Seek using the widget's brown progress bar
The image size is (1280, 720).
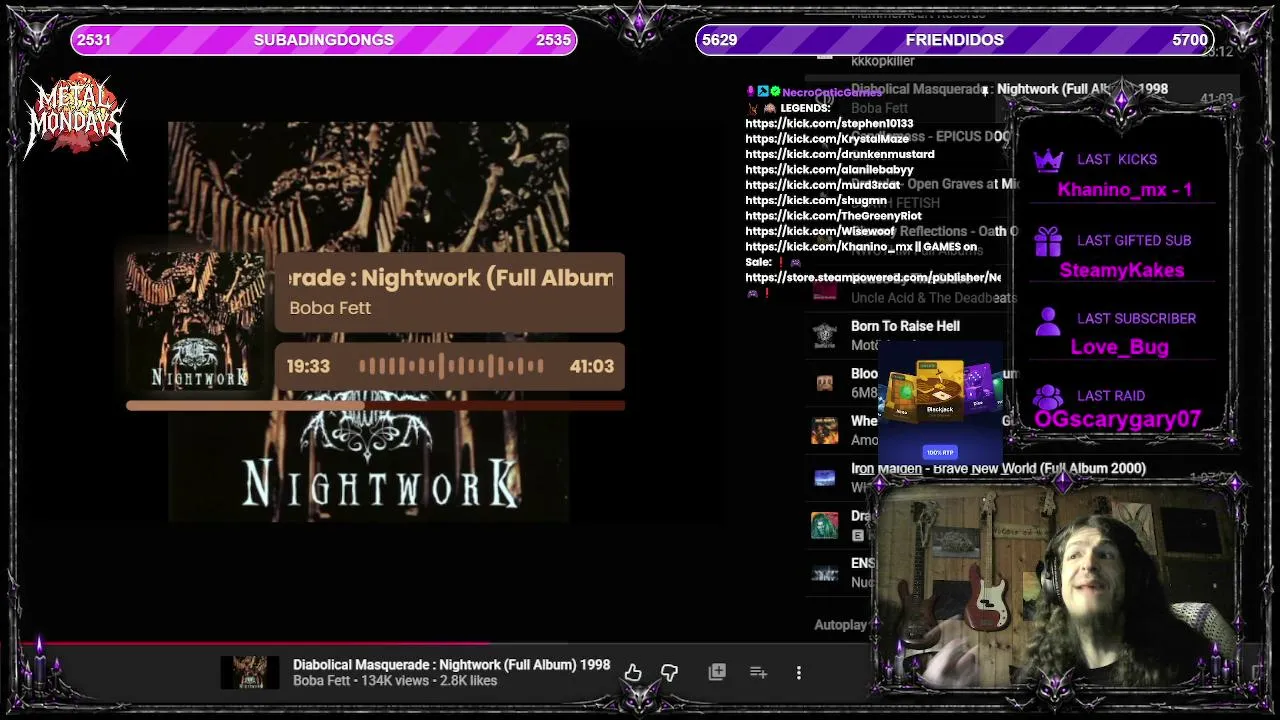[375, 405]
